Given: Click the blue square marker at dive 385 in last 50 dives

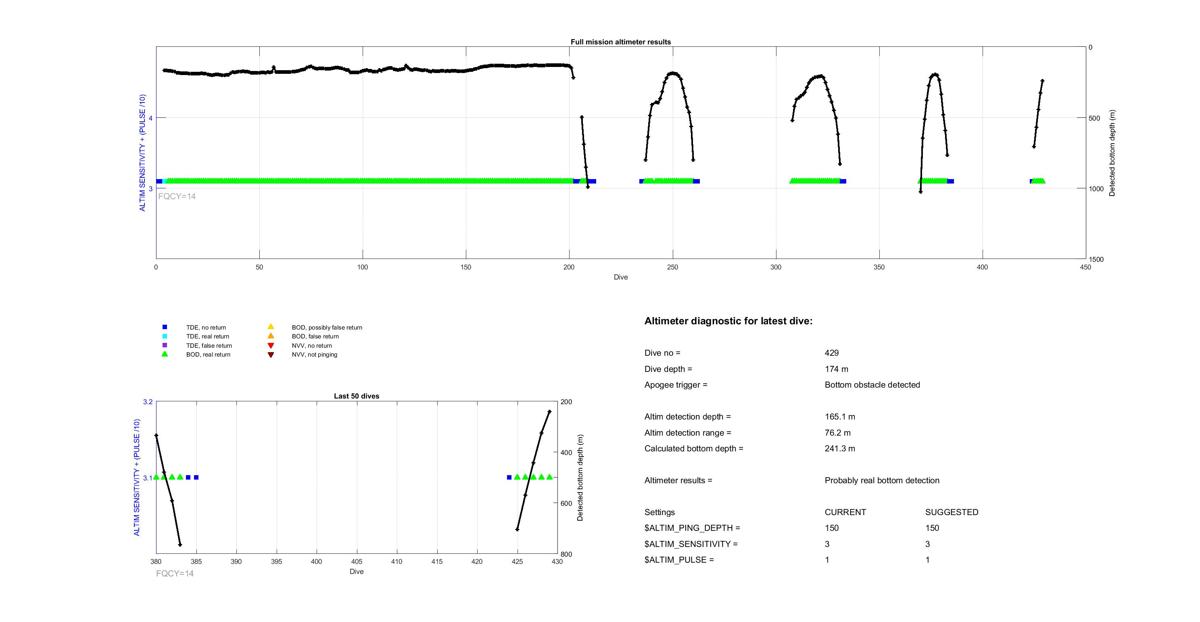Looking at the screenshot, I should 196,477.
